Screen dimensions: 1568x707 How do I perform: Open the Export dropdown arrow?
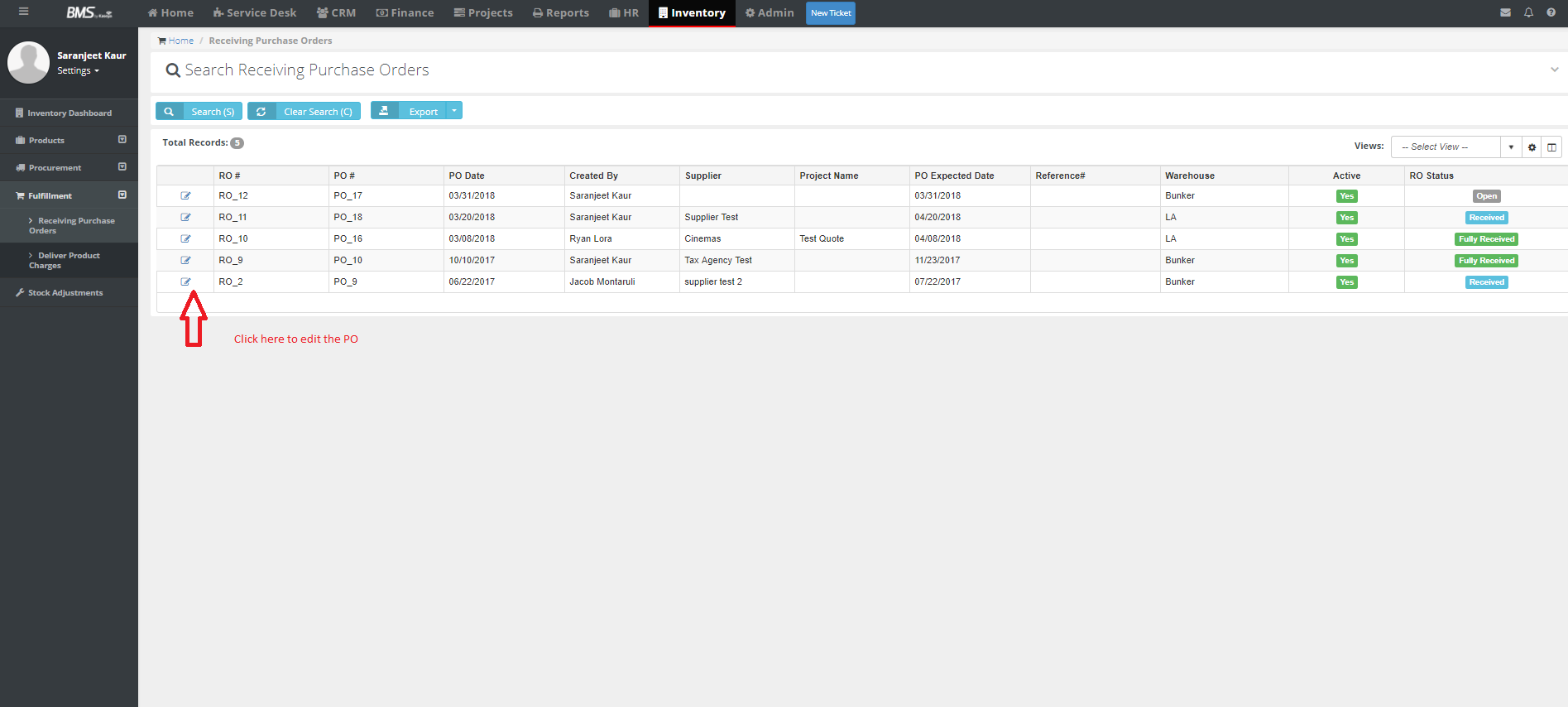click(454, 110)
